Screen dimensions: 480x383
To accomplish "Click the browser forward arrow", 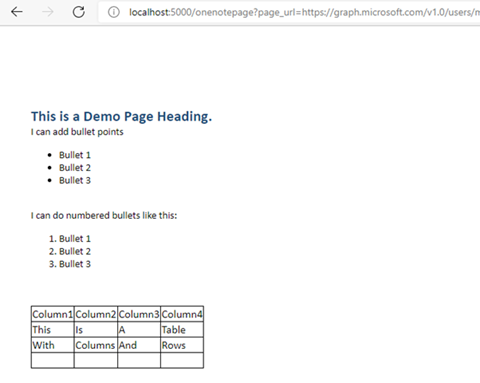I will point(48,12).
